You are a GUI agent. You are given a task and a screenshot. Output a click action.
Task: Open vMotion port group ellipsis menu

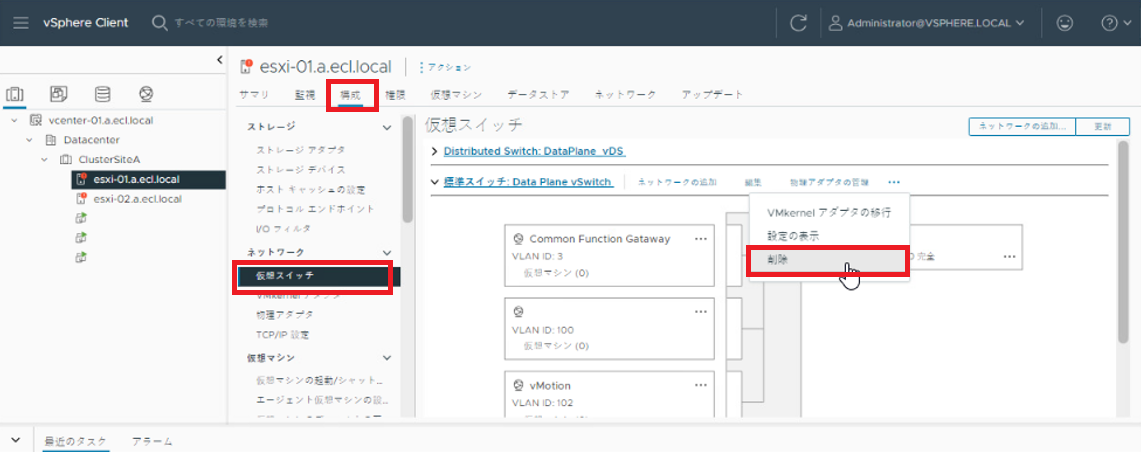[701, 385]
